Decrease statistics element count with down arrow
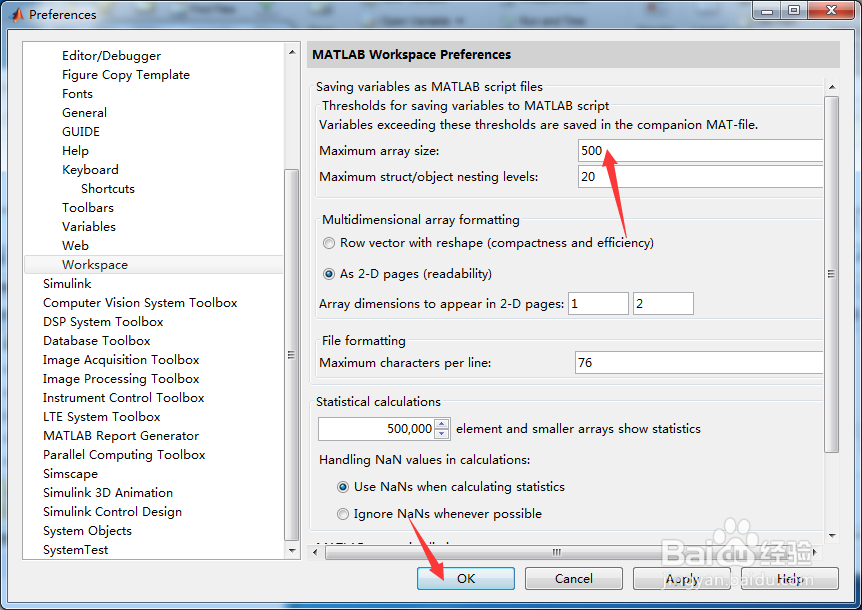 442,434
